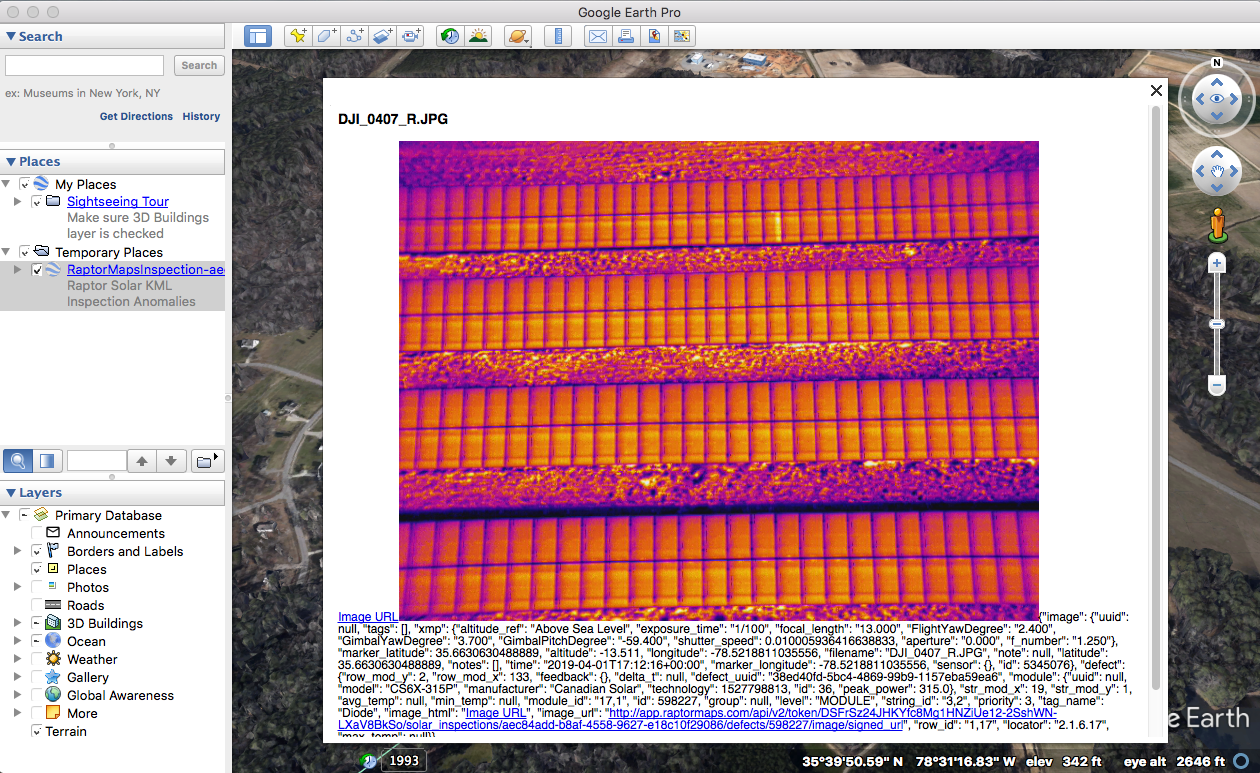This screenshot has height=773, width=1260.
Task: Toggle sunlight across the landscape
Action: point(478,36)
